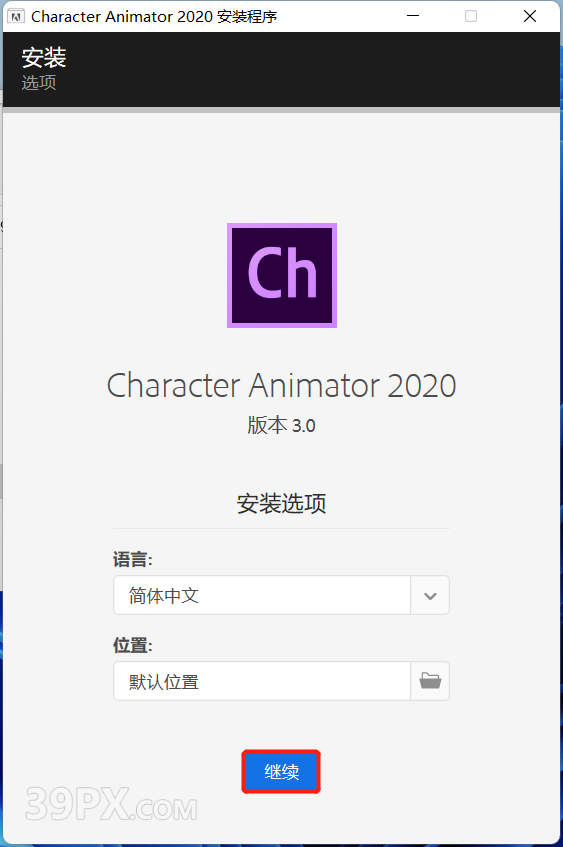Click the 位置 label
563x847 pixels.
click(x=133, y=644)
